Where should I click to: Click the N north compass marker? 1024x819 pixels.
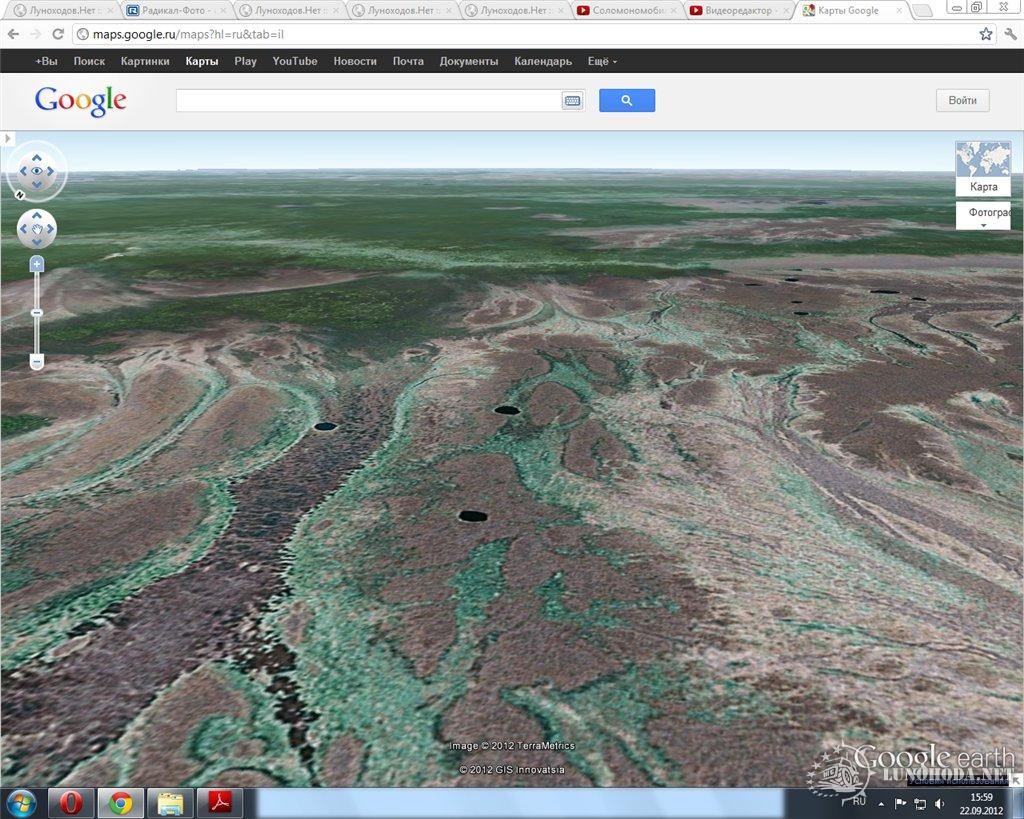point(20,195)
